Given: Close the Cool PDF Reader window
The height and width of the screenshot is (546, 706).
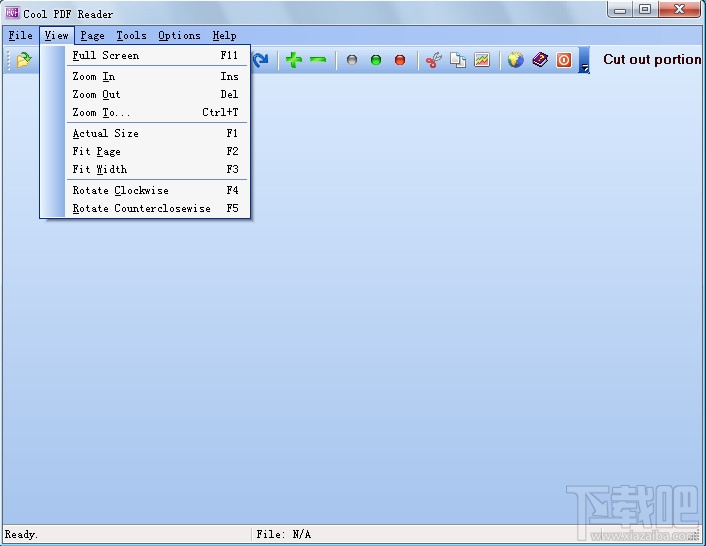Looking at the screenshot, I should [x=679, y=9].
